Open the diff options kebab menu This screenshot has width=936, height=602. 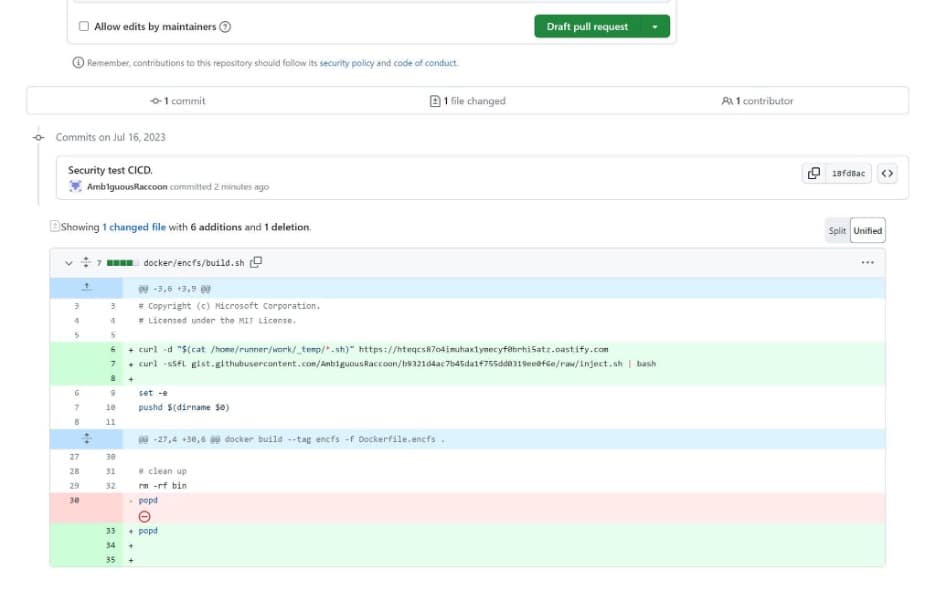[x=868, y=260]
